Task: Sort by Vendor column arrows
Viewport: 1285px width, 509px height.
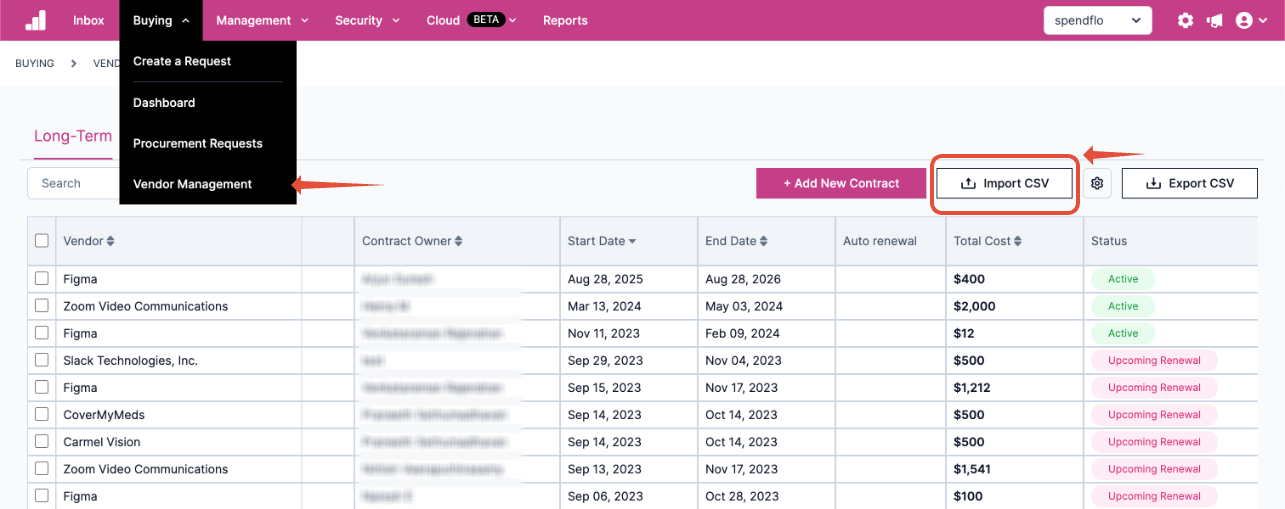Action: (110, 241)
